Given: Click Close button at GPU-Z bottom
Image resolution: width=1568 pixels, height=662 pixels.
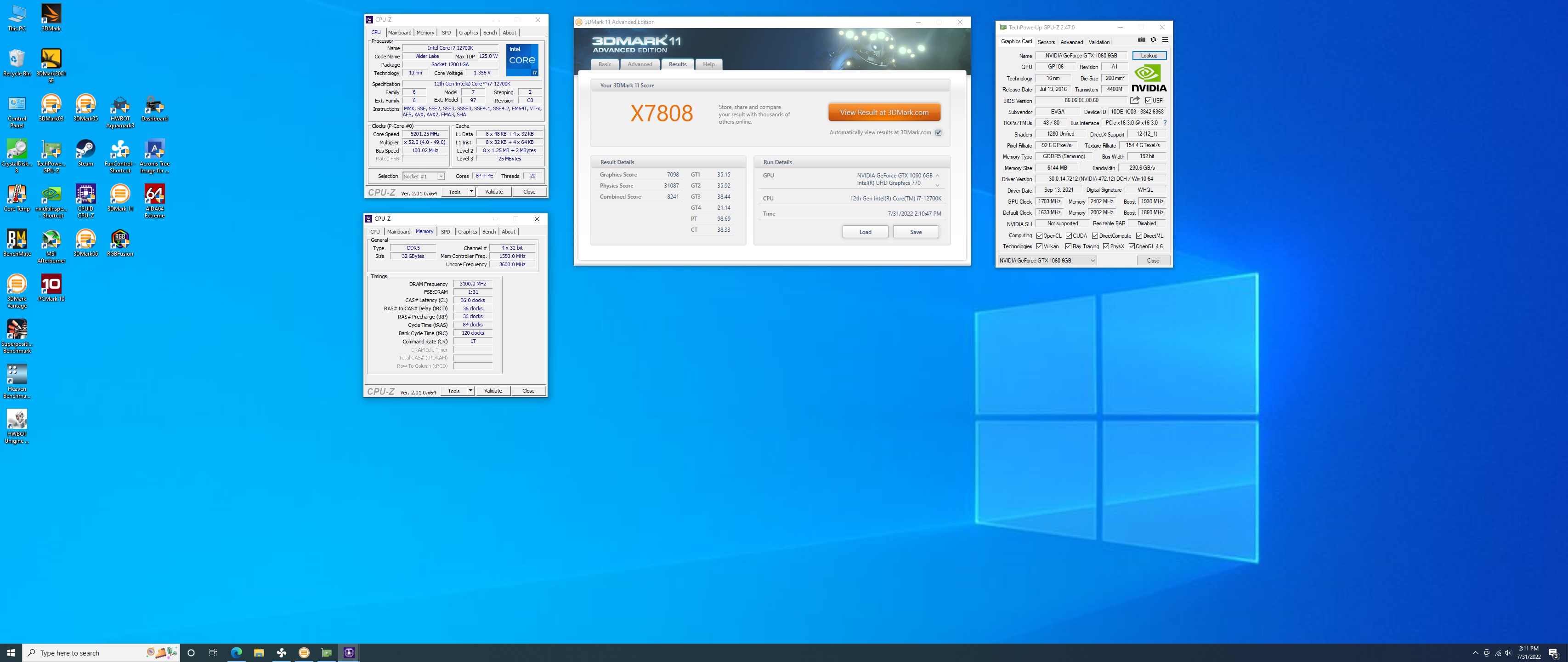Looking at the screenshot, I should (x=1153, y=261).
